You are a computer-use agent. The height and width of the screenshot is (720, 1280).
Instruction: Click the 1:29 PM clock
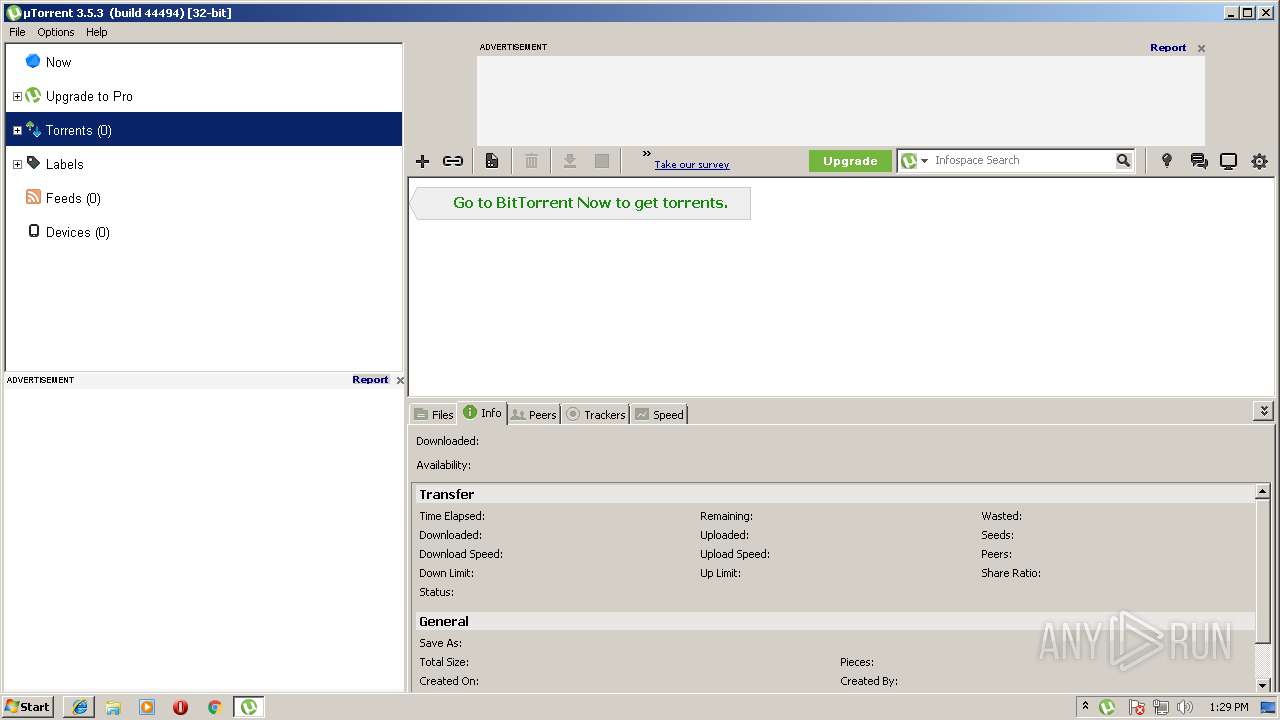1229,707
